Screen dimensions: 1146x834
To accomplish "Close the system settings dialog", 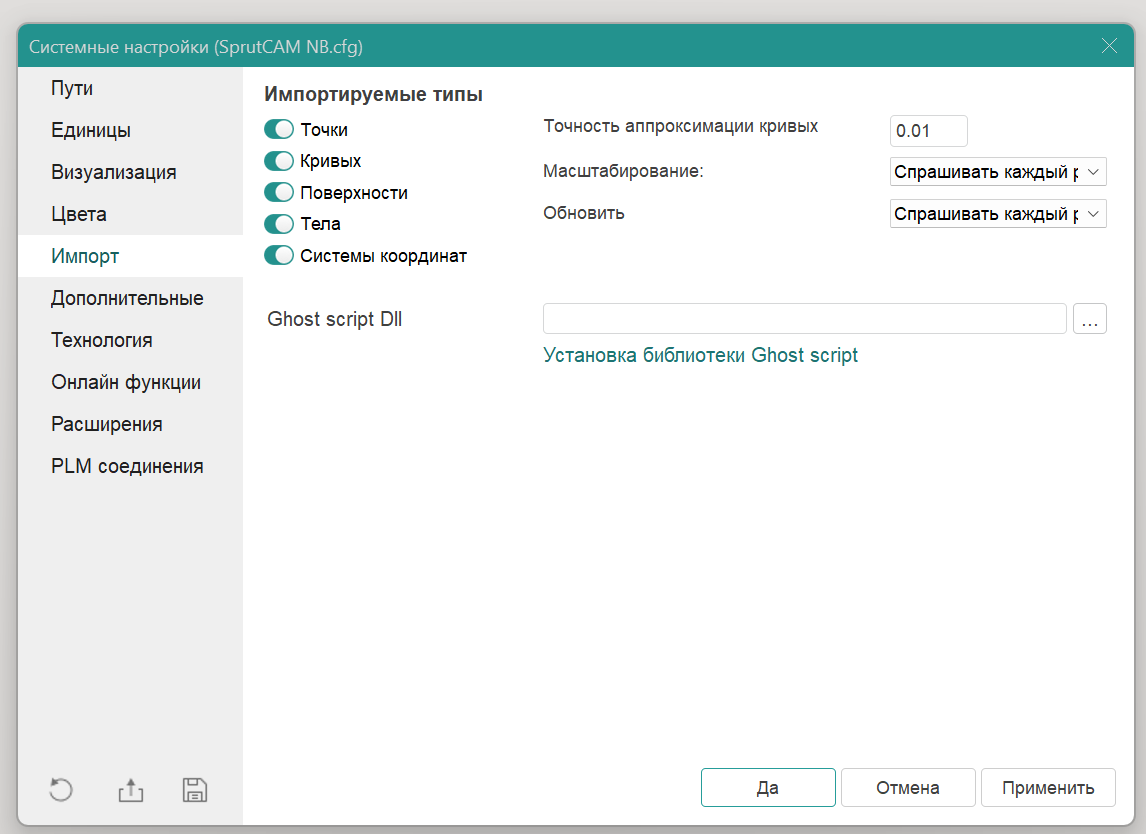I will click(x=1108, y=46).
